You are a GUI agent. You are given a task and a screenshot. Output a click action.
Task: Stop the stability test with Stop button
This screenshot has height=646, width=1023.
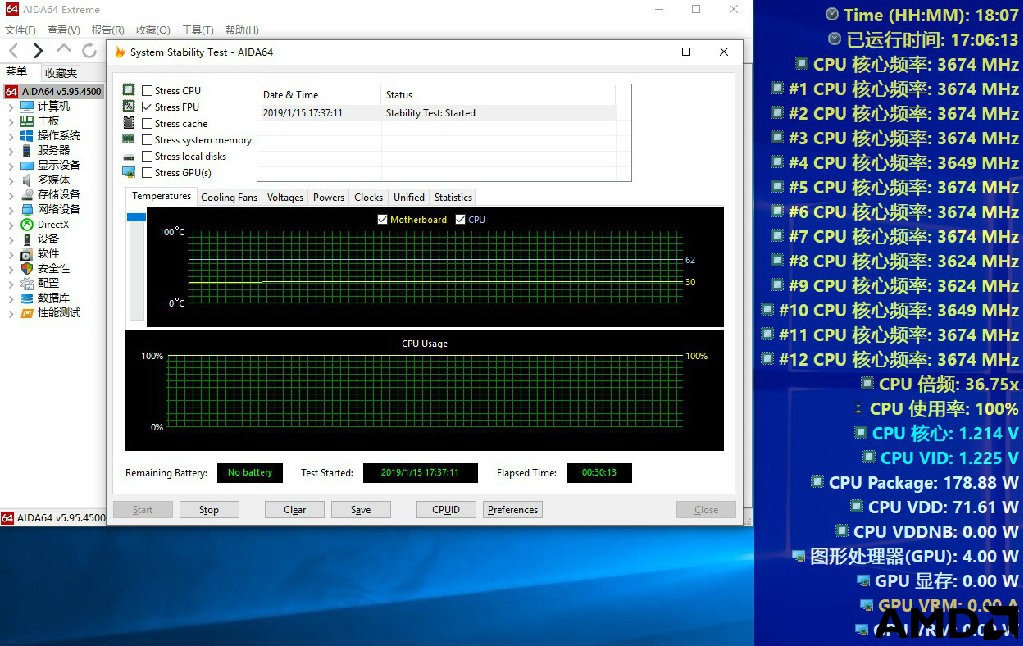[209, 510]
